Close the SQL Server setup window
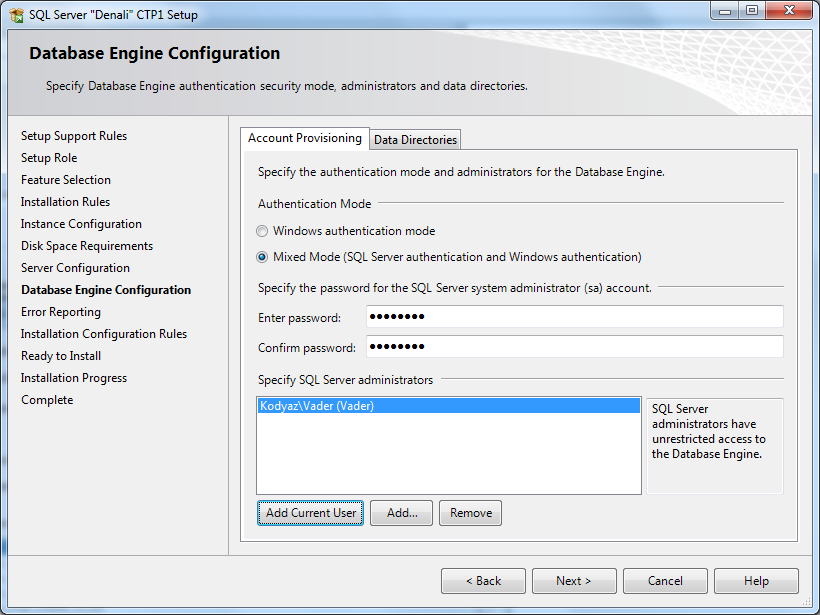The image size is (820, 615). click(789, 10)
